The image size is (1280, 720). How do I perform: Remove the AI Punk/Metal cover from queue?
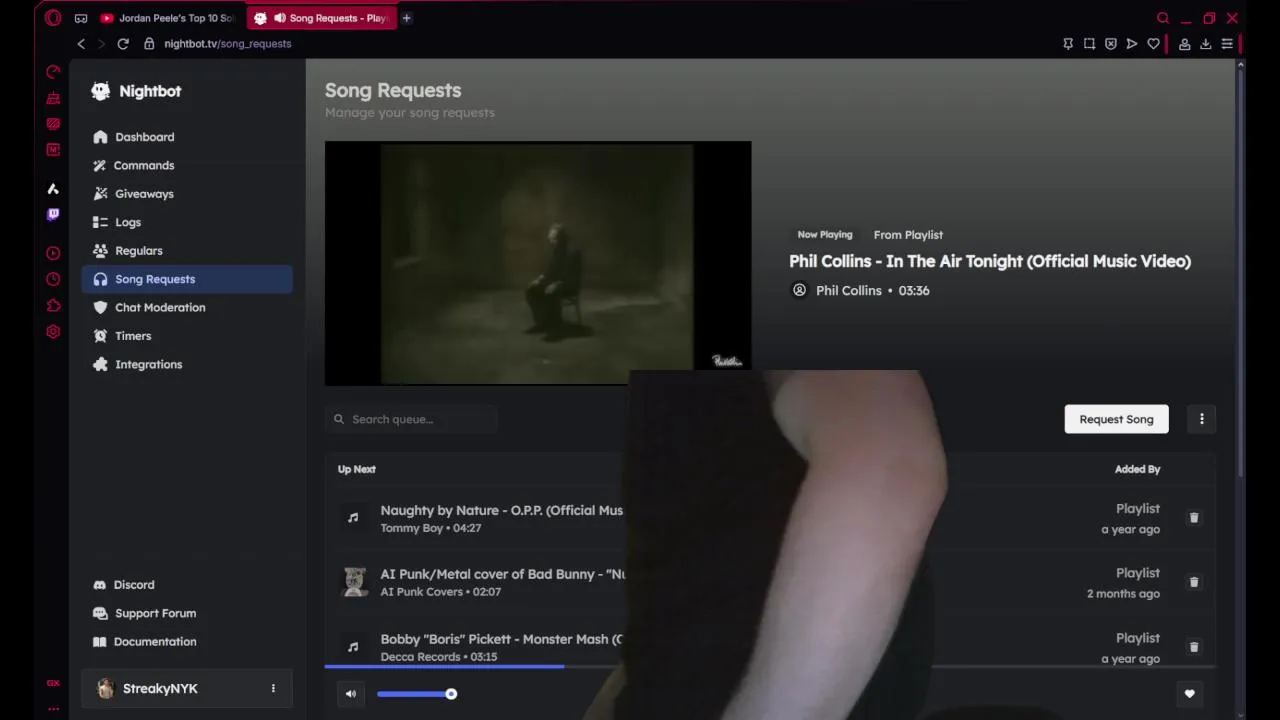coord(1193,582)
